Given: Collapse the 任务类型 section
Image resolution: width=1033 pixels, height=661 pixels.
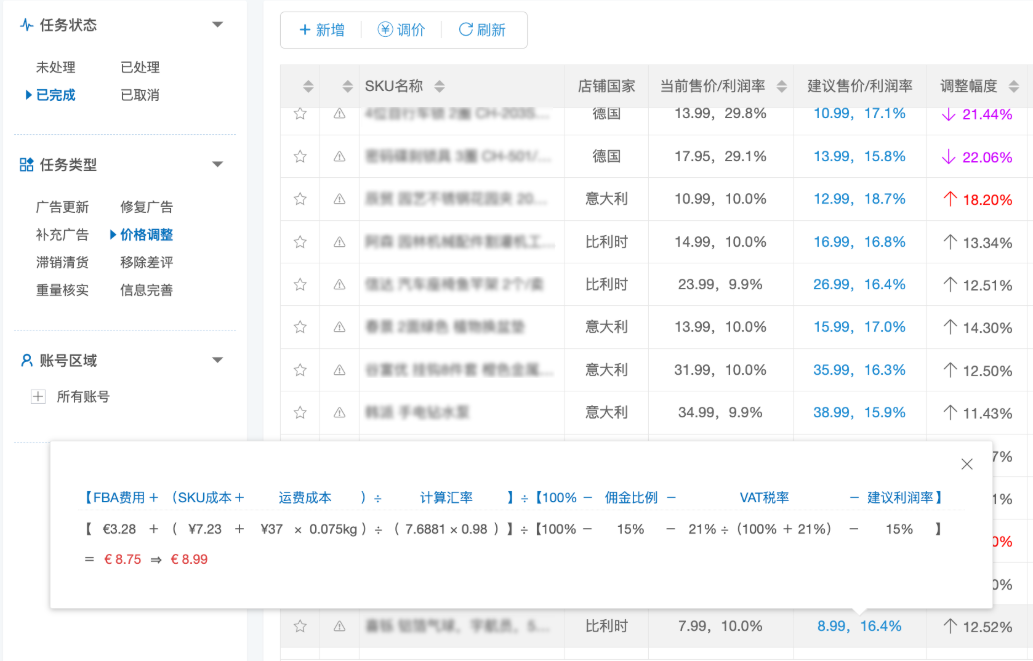Looking at the screenshot, I should pos(217,165).
